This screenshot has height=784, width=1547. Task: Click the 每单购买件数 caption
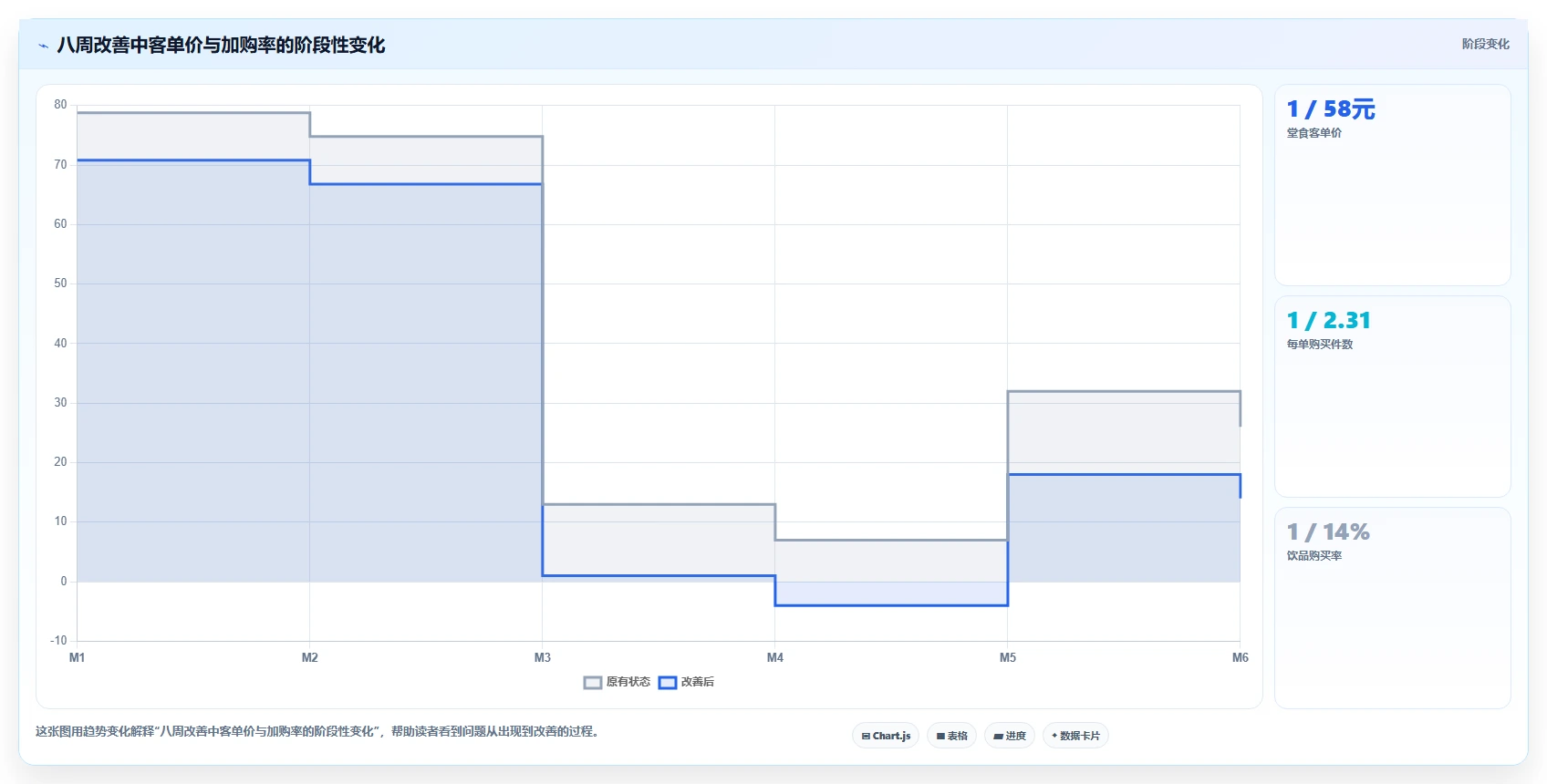point(1320,345)
